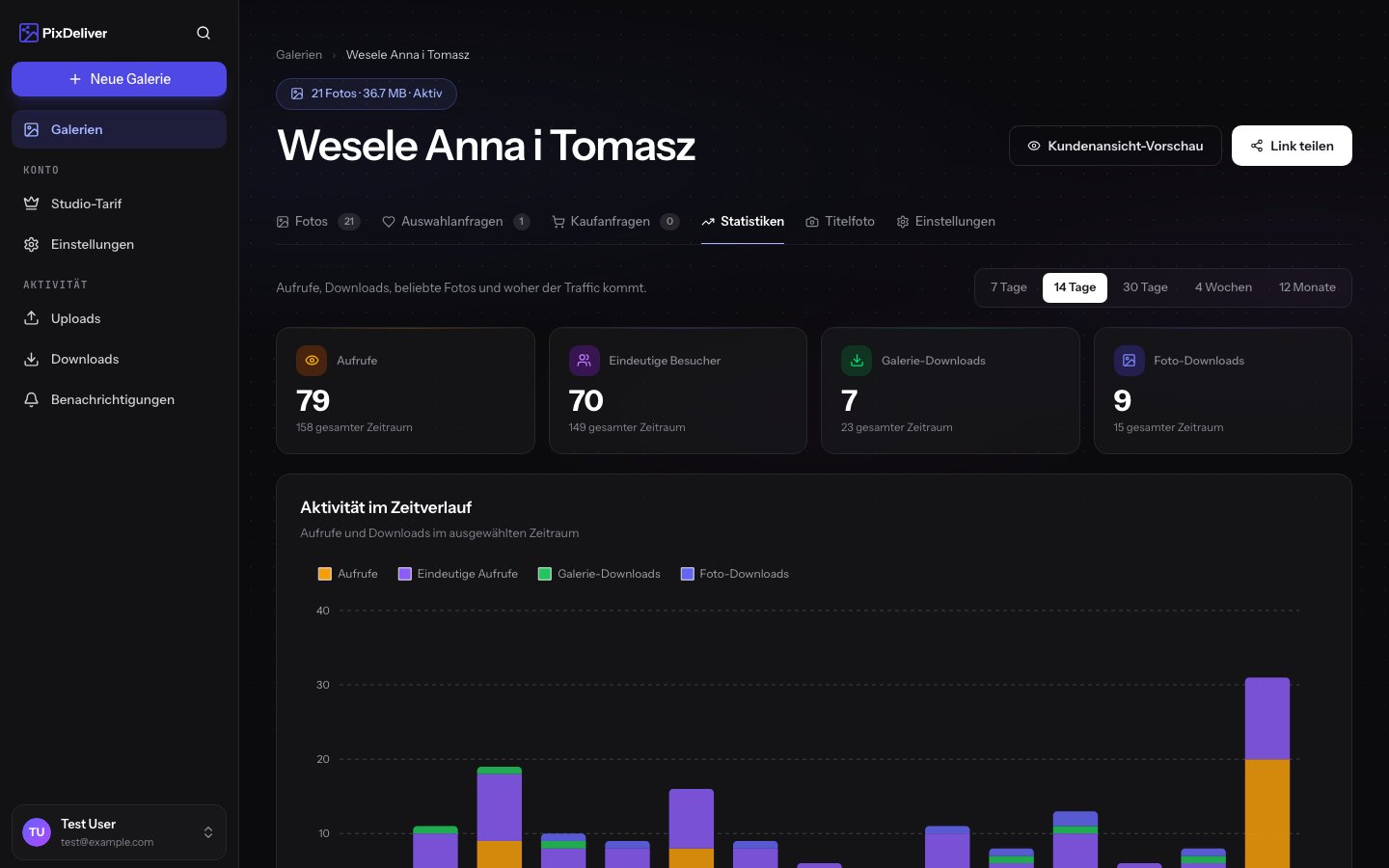This screenshot has height=868, width=1389.
Task: Click the bell icon beside Benachrichtigungen
Action: tap(32, 399)
